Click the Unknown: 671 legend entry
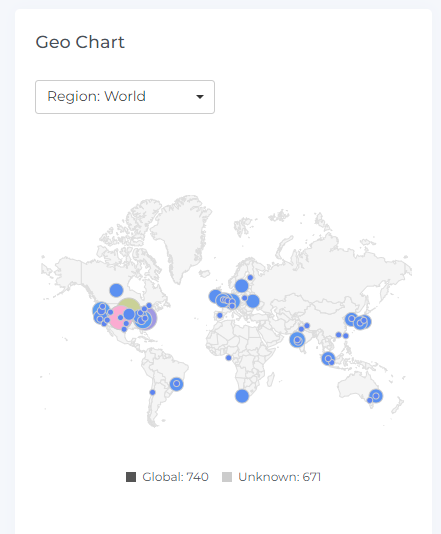This screenshot has width=441, height=534. [x=271, y=477]
